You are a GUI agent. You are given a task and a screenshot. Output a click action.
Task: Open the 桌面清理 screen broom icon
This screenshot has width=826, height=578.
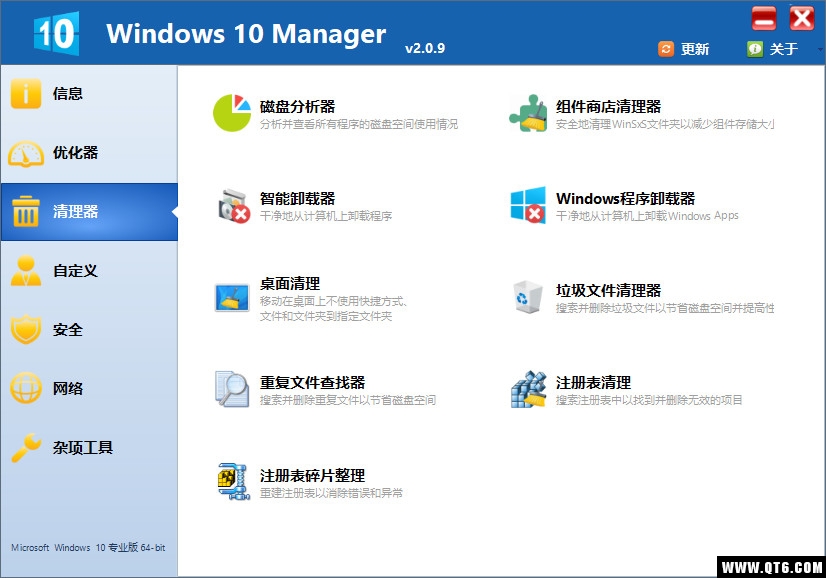point(232,298)
